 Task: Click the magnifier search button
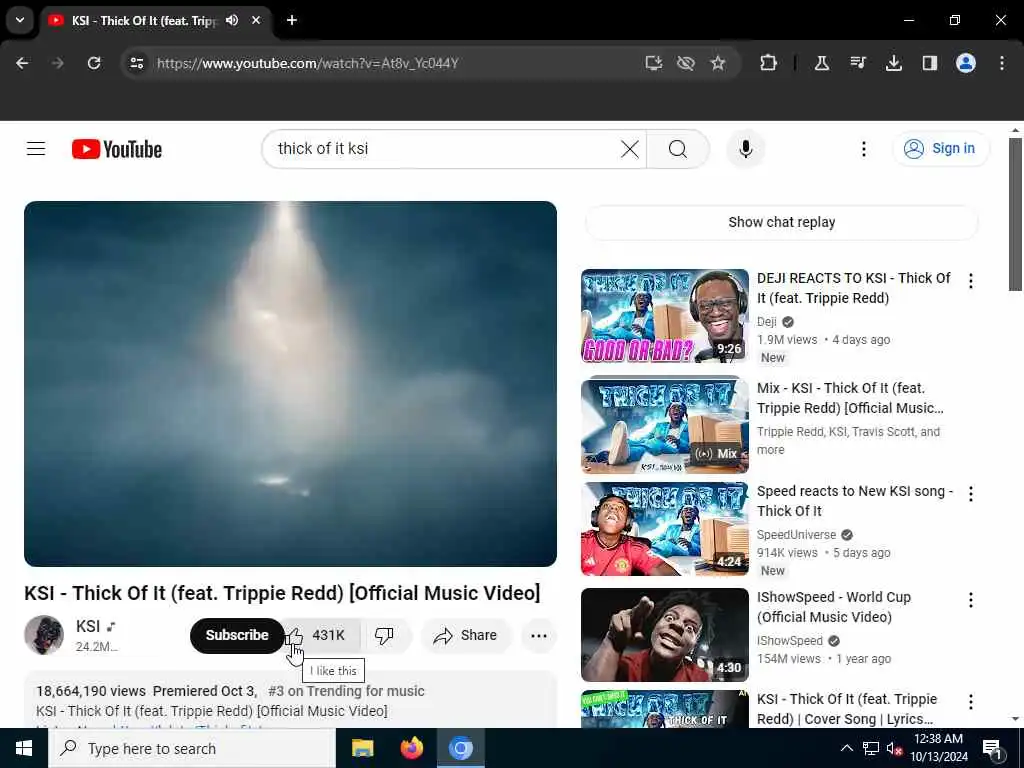coord(678,149)
